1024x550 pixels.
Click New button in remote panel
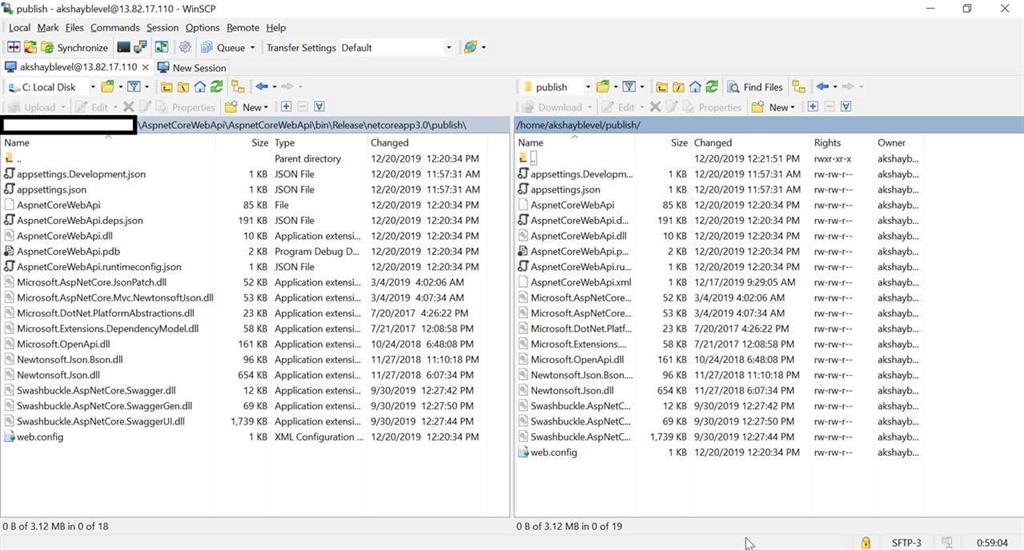(774, 107)
